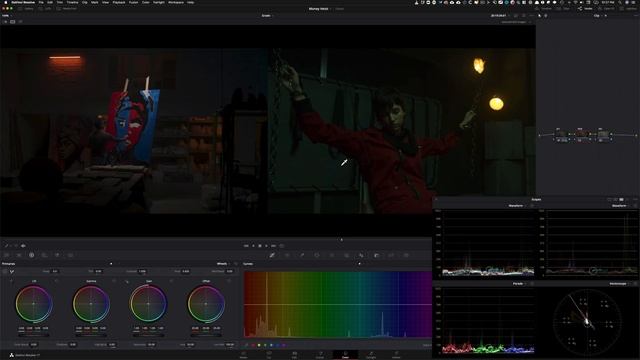Jump to first frame in viewer
The width and height of the screenshot is (640, 360).
(246, 246)
